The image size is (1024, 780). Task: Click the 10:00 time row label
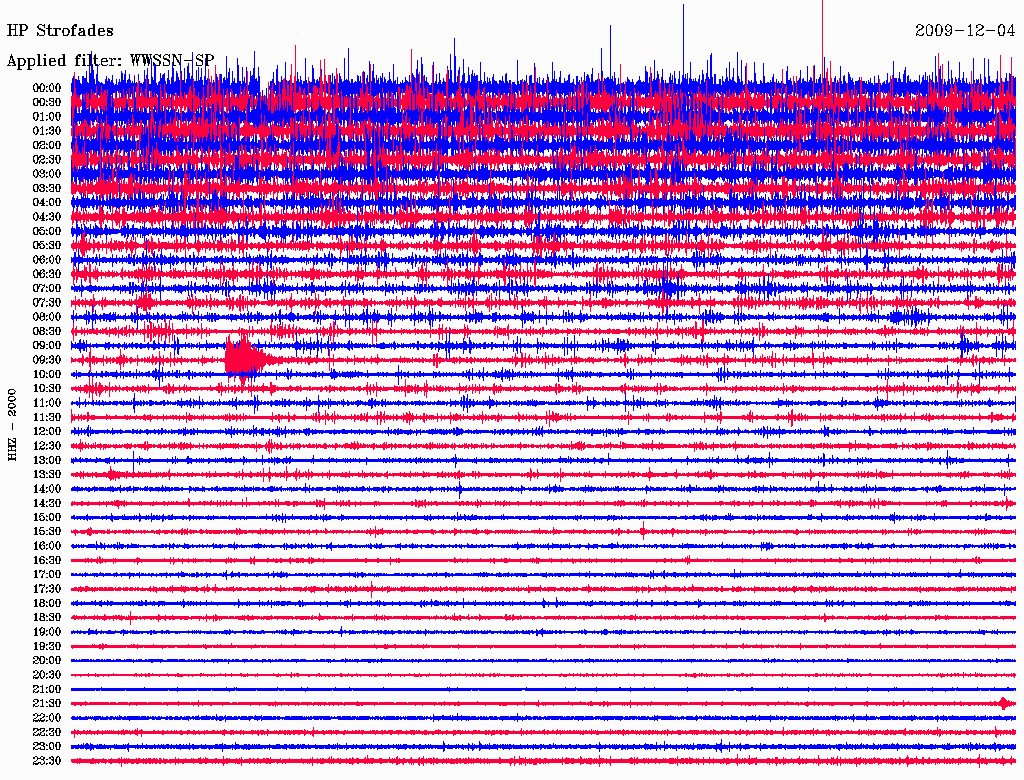point(47,374)
